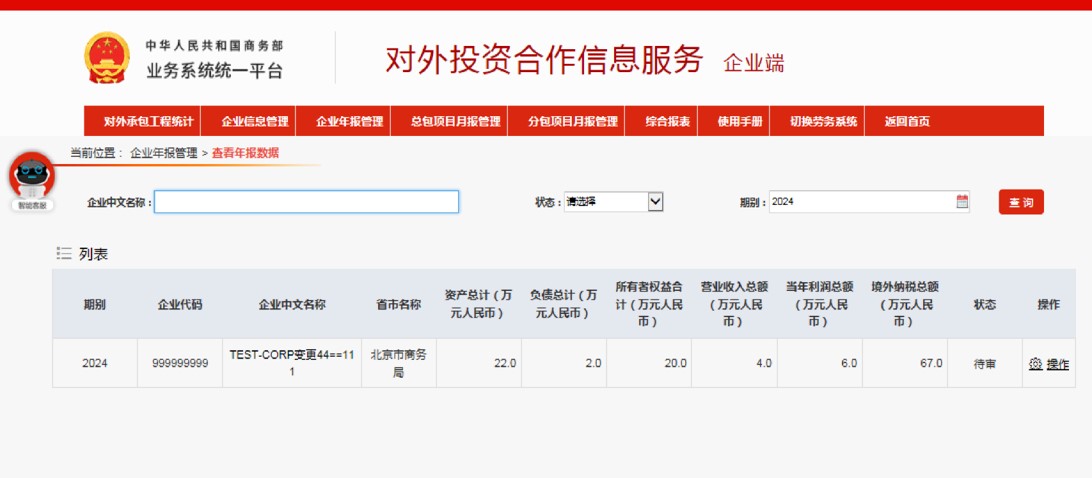The height and width of the screenshot is (478, 1092).
Task: Click the TEST-CORP变更44==111 name cell
Action: pos(292,364)
